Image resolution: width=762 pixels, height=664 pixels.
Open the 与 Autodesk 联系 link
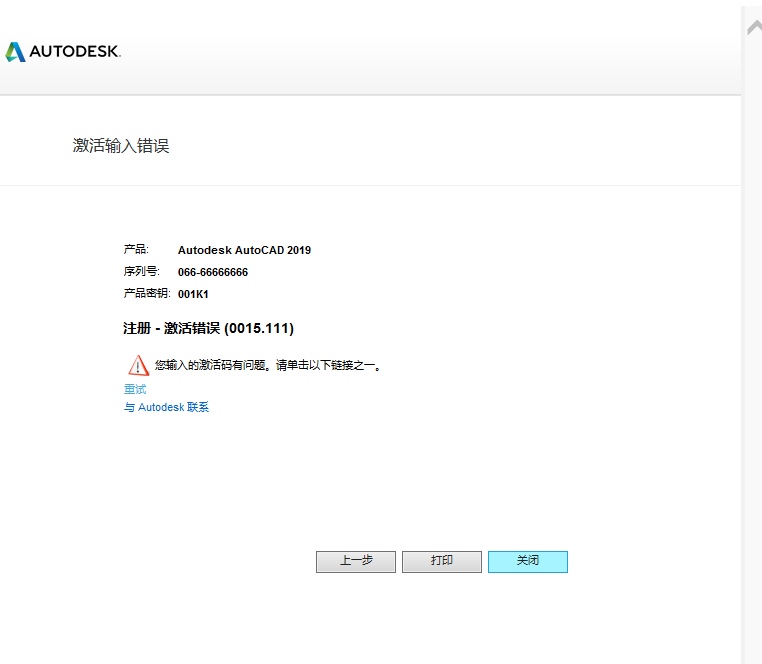[x=166, y=407]
